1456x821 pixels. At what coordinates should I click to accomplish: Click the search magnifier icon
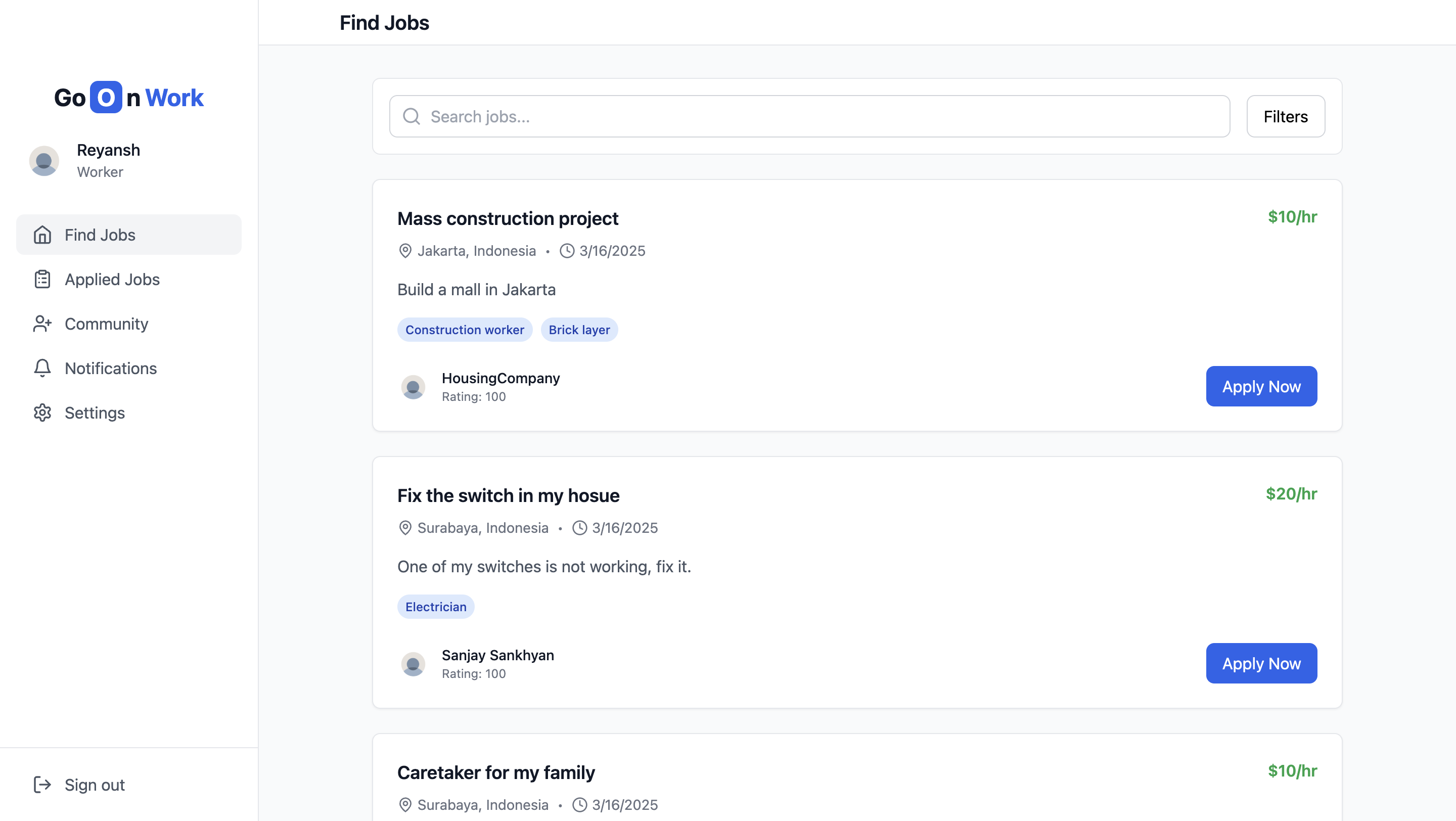point(412,116)
